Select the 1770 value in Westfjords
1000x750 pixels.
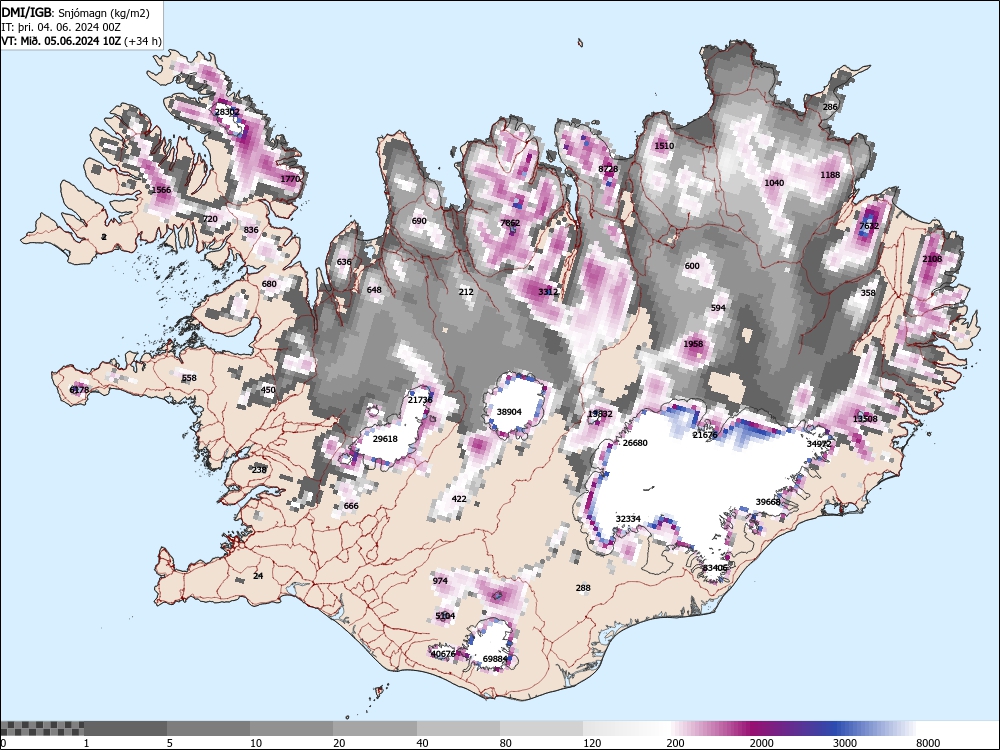[x=290, y=179]
